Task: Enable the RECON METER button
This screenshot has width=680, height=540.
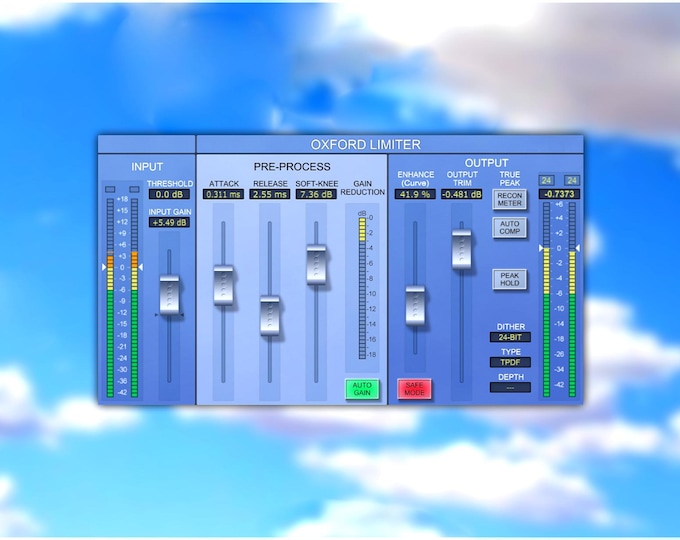Action: point(510,200)
